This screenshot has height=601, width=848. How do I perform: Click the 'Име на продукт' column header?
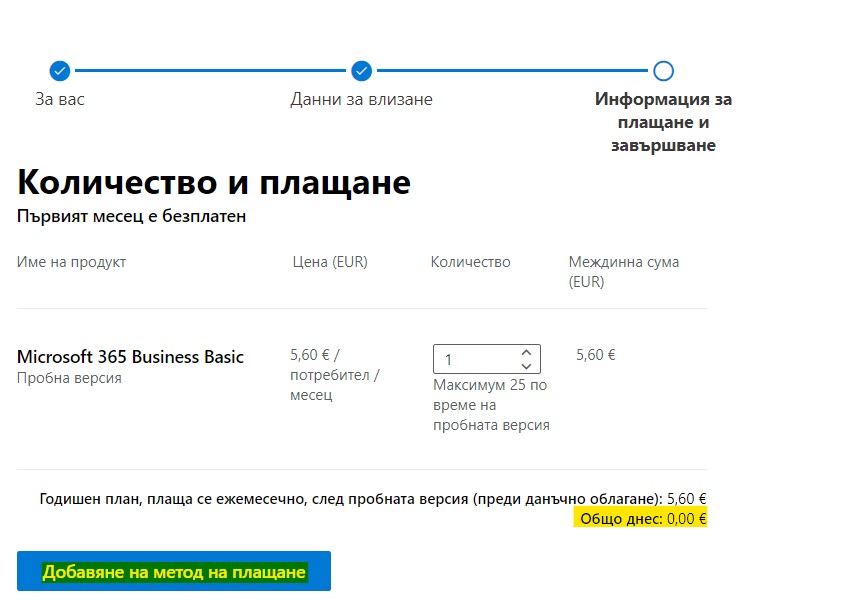[x=71, y=262]
